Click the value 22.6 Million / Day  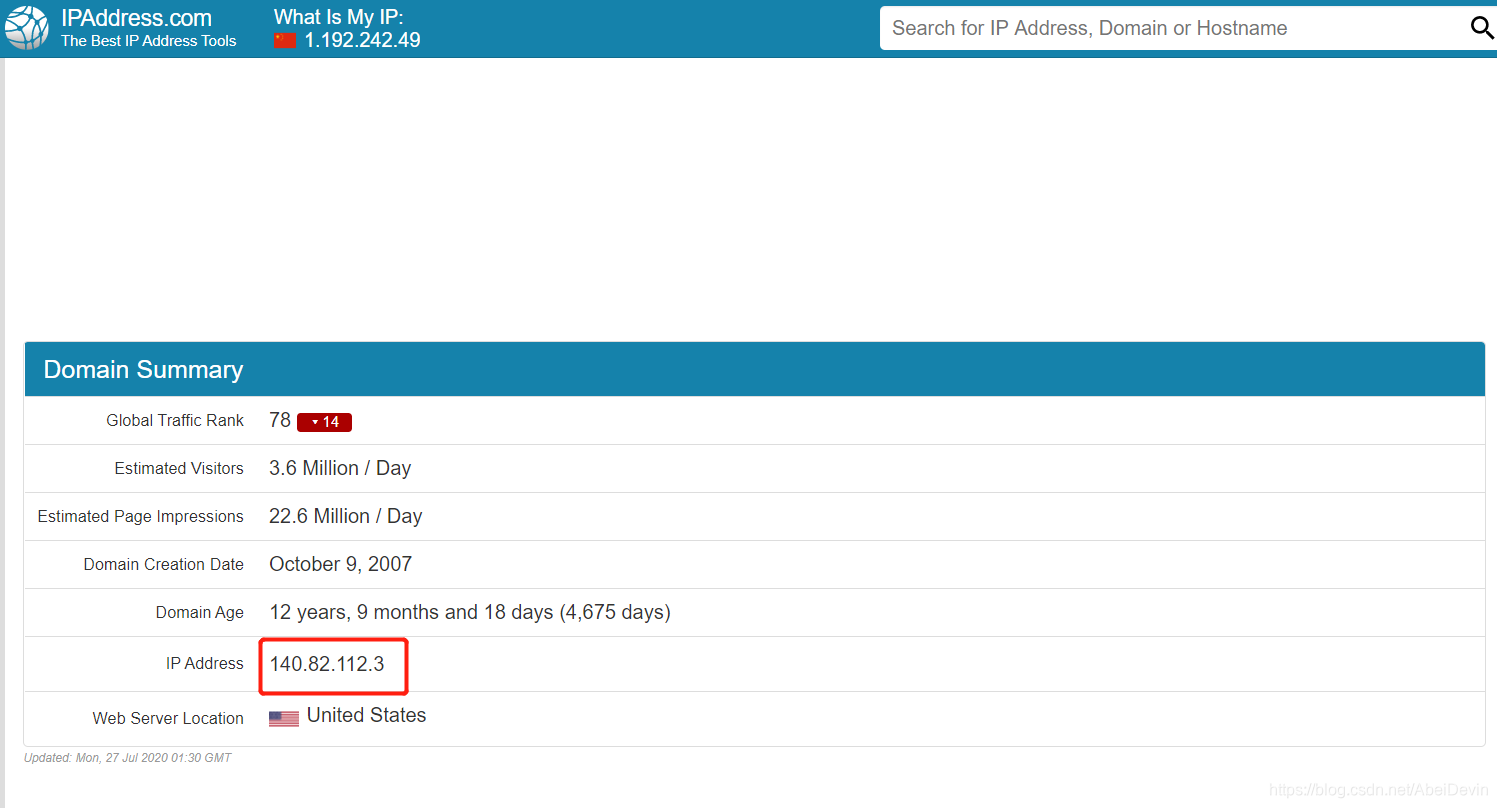(346, 517)
